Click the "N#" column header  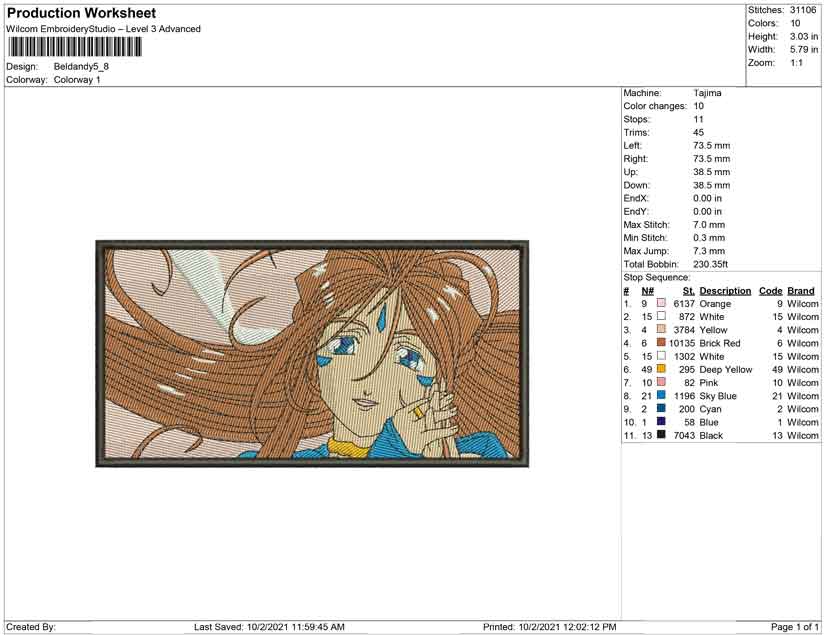pos(648,291)
